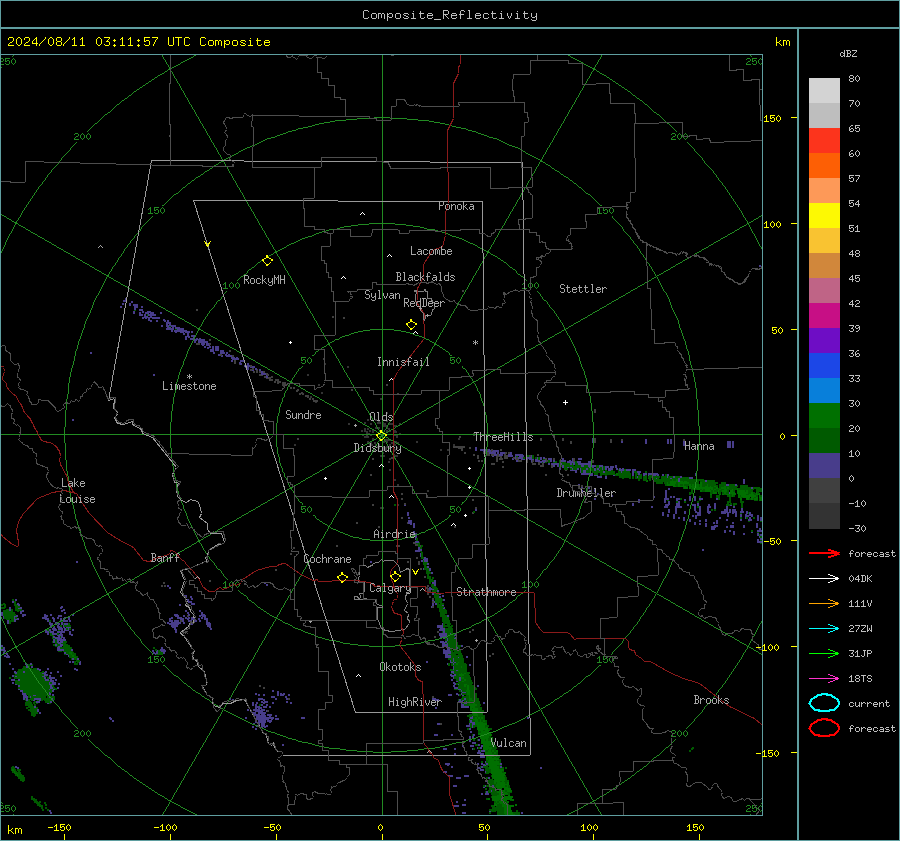This screenshot has width=900, height=841.
Task: Click the yellow radar-site diamond at Olds
Action: pyautogui.click(x=381, y=436)
